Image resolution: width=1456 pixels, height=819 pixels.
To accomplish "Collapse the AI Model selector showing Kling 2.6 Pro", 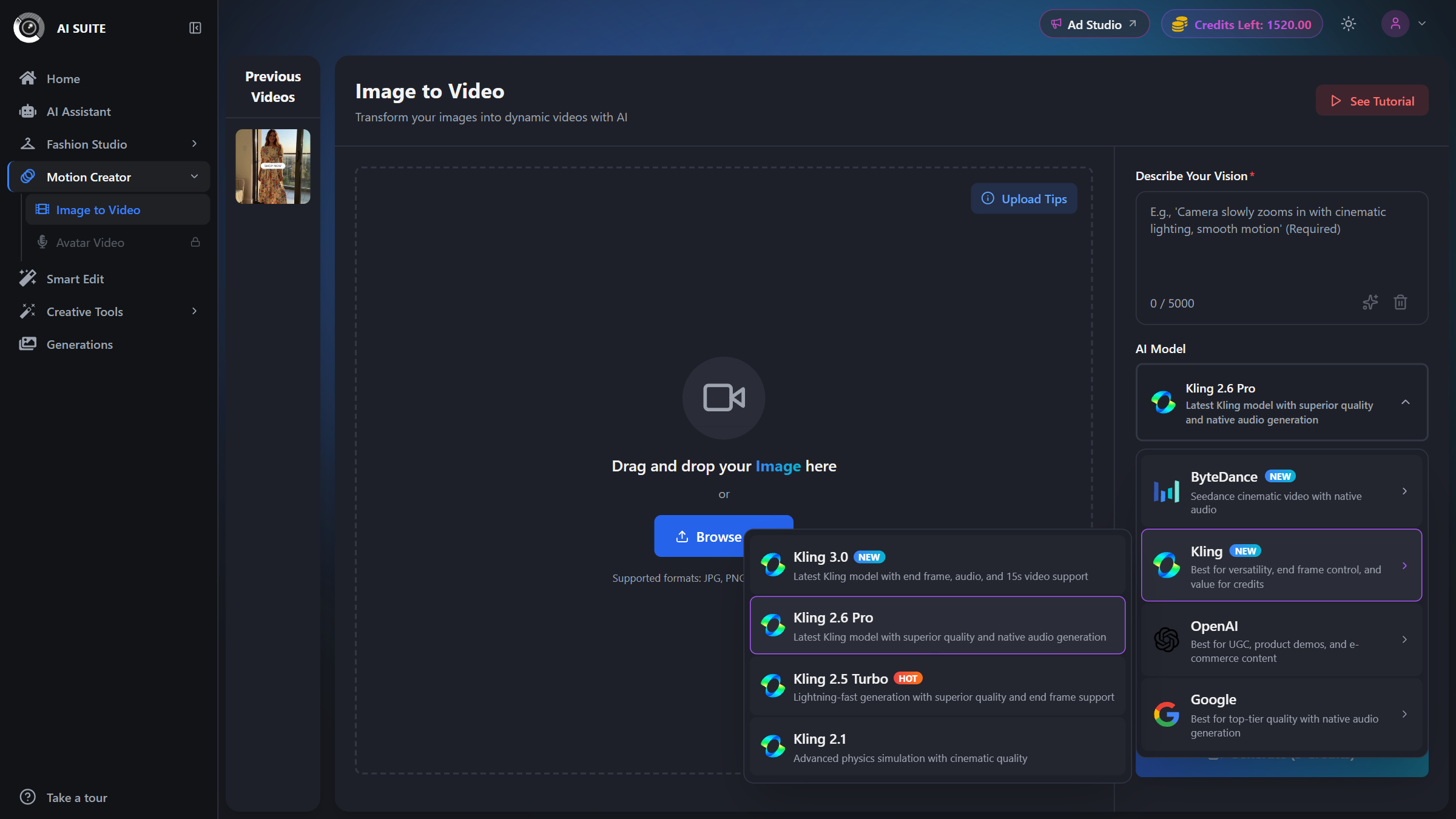I will (x=1282, y=402).
